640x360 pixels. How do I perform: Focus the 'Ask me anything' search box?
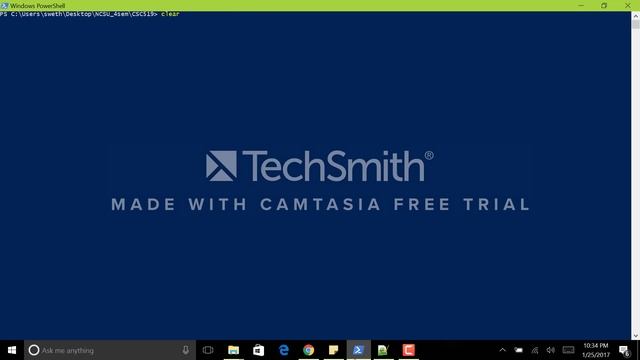[110, 350]
